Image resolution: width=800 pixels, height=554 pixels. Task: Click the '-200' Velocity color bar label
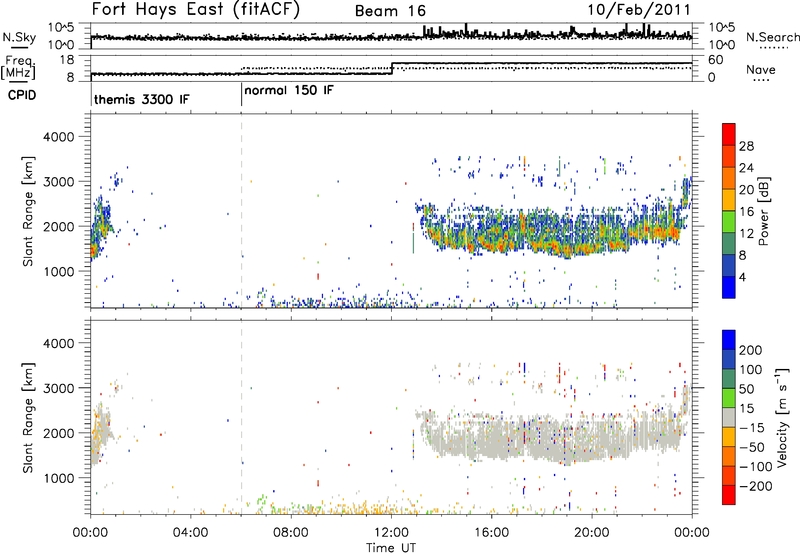756,486
